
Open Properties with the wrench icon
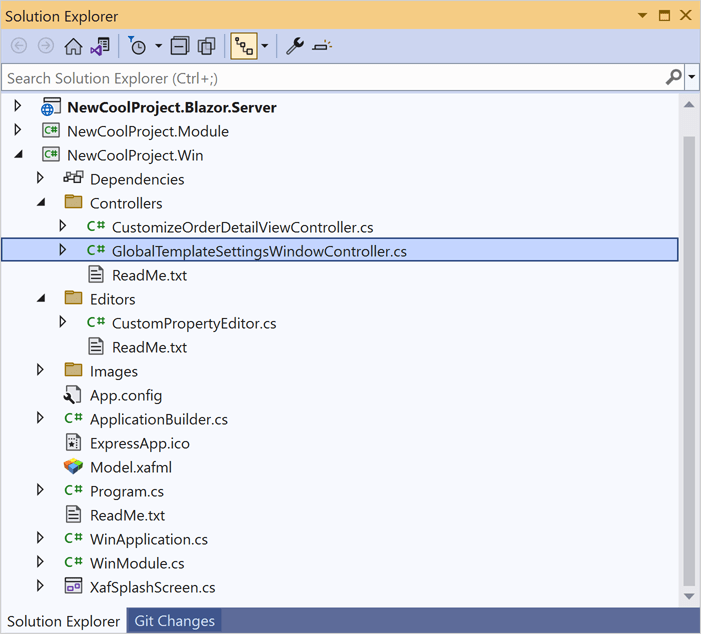[x=294, y=46]
